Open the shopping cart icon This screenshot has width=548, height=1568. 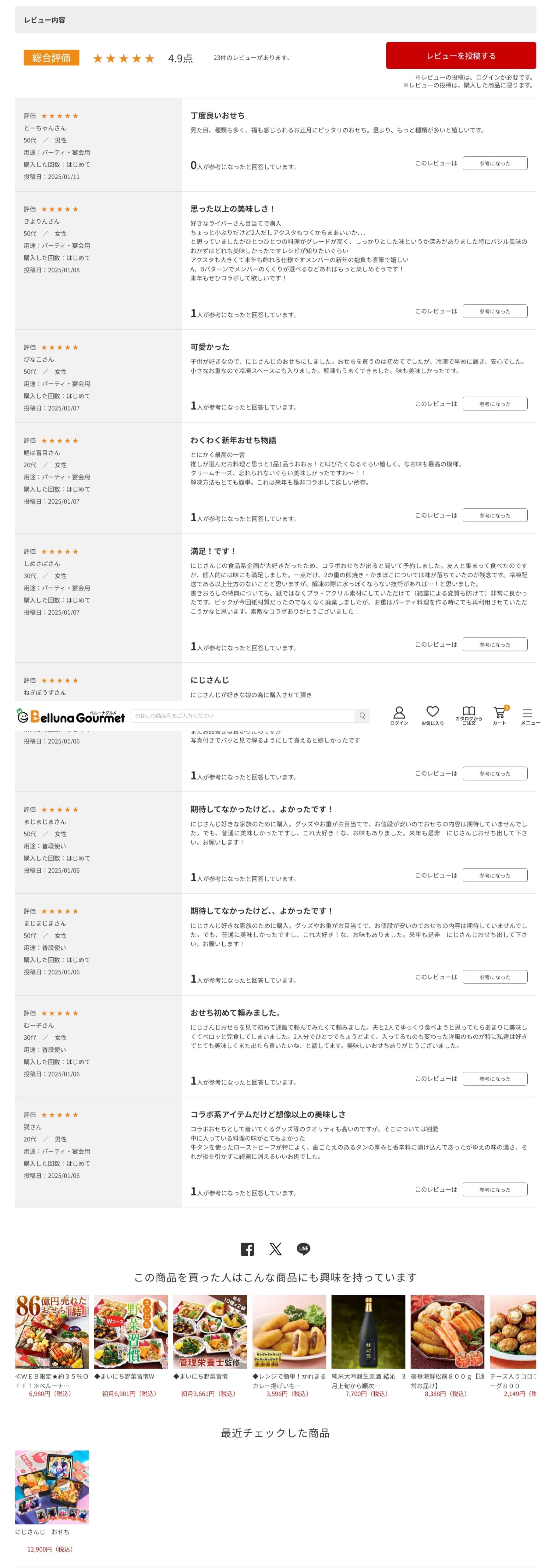pos(499,715)
